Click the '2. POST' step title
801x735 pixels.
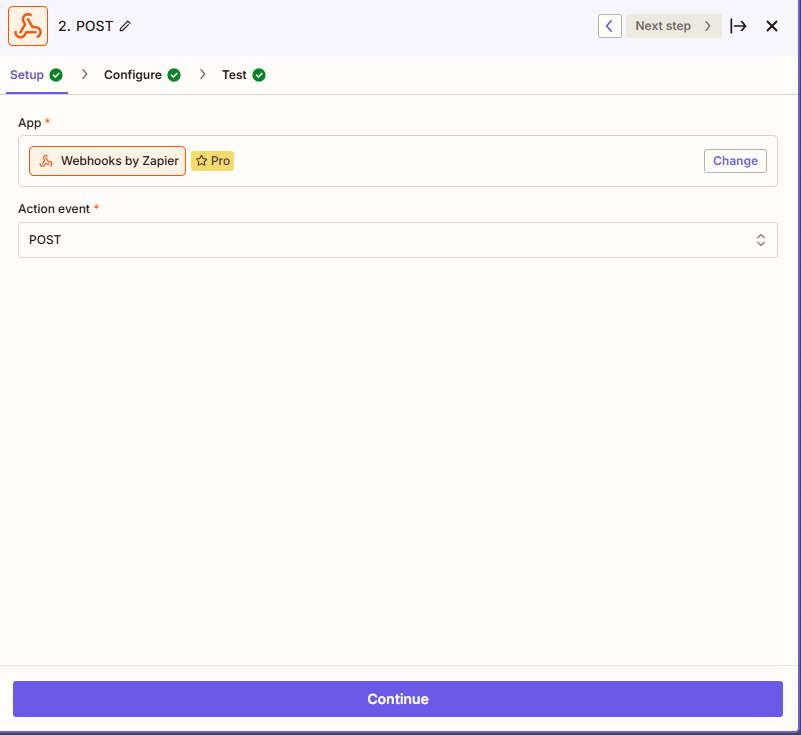[x=85, y=26]
